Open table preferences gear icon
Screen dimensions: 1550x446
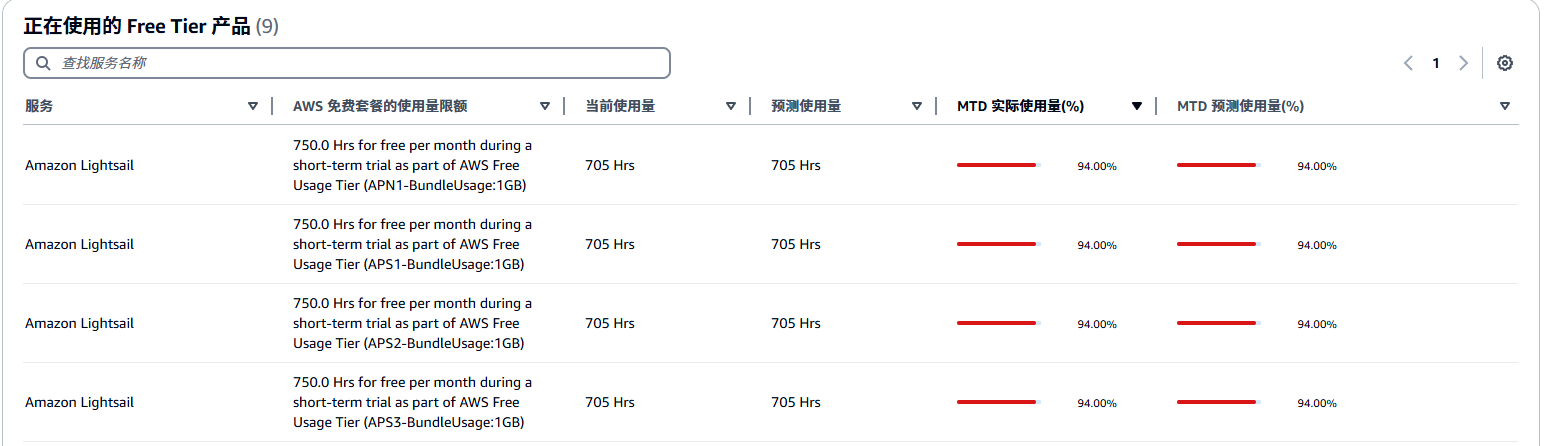coord(1504,63)
